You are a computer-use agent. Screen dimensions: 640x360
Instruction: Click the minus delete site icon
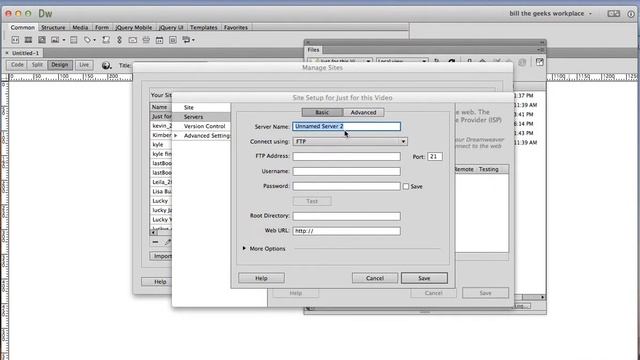[155, 242]
